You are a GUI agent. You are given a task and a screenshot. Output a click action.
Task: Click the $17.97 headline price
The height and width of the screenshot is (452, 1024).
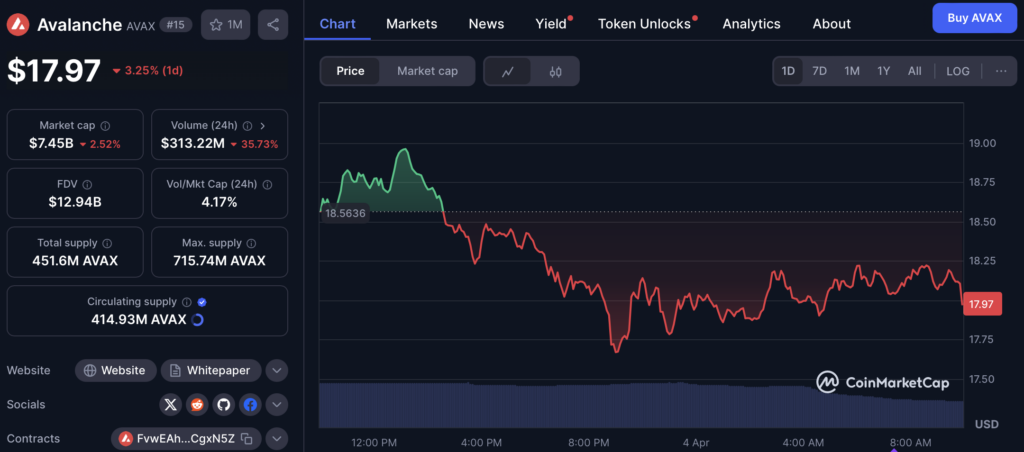tap(54, 71)
